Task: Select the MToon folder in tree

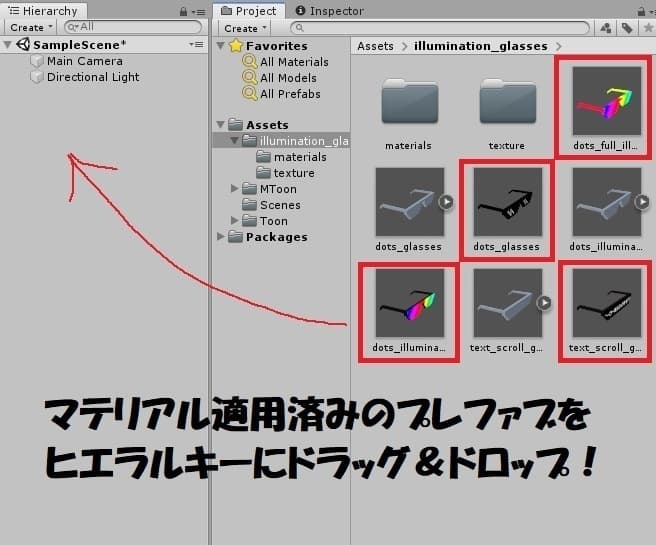Action: tap(278, 189)
